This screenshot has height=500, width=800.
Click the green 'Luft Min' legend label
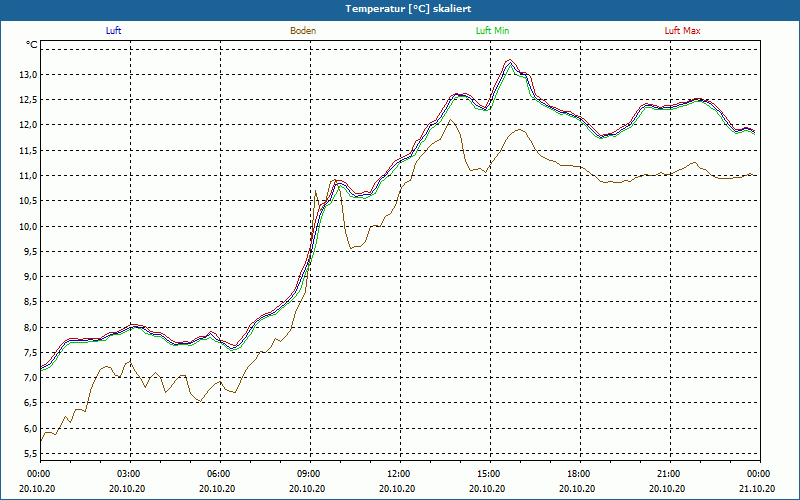[492, 31]
